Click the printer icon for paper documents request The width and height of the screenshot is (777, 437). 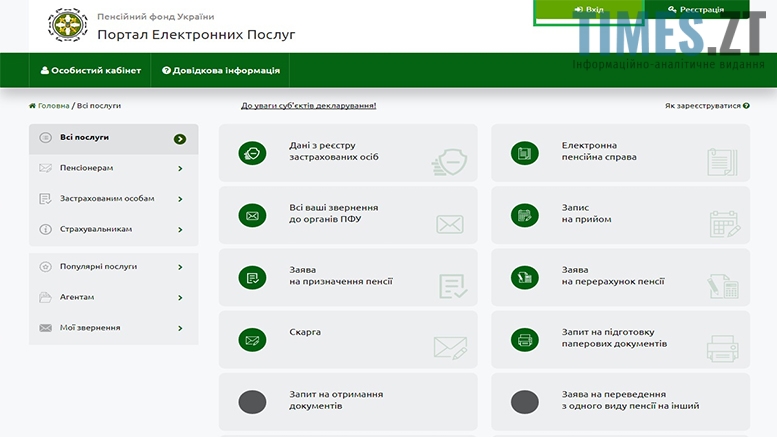point(524,339)
